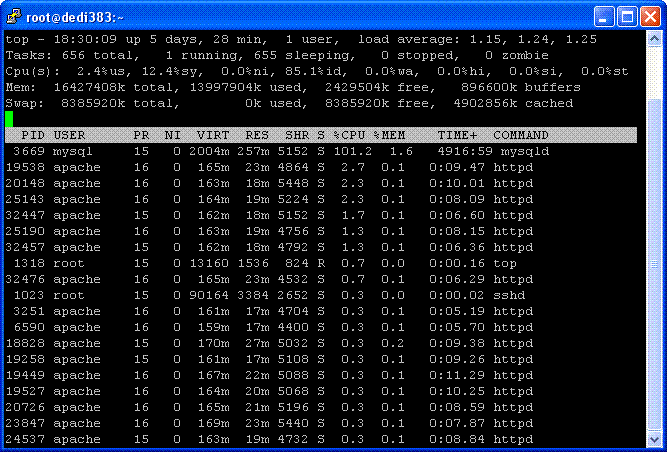
Task: Maximize the PuTTY terminal window
Action: click(627, 15)
